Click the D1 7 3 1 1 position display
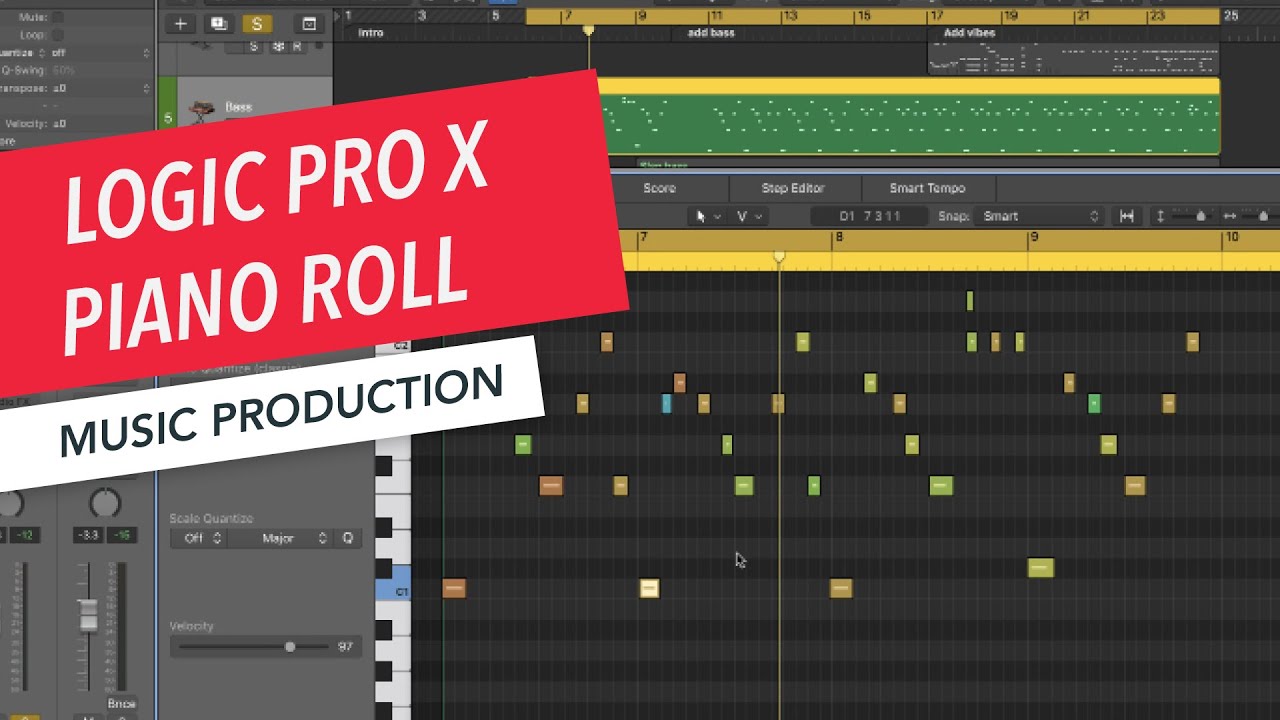The image size is (1280, 720). 870,216
